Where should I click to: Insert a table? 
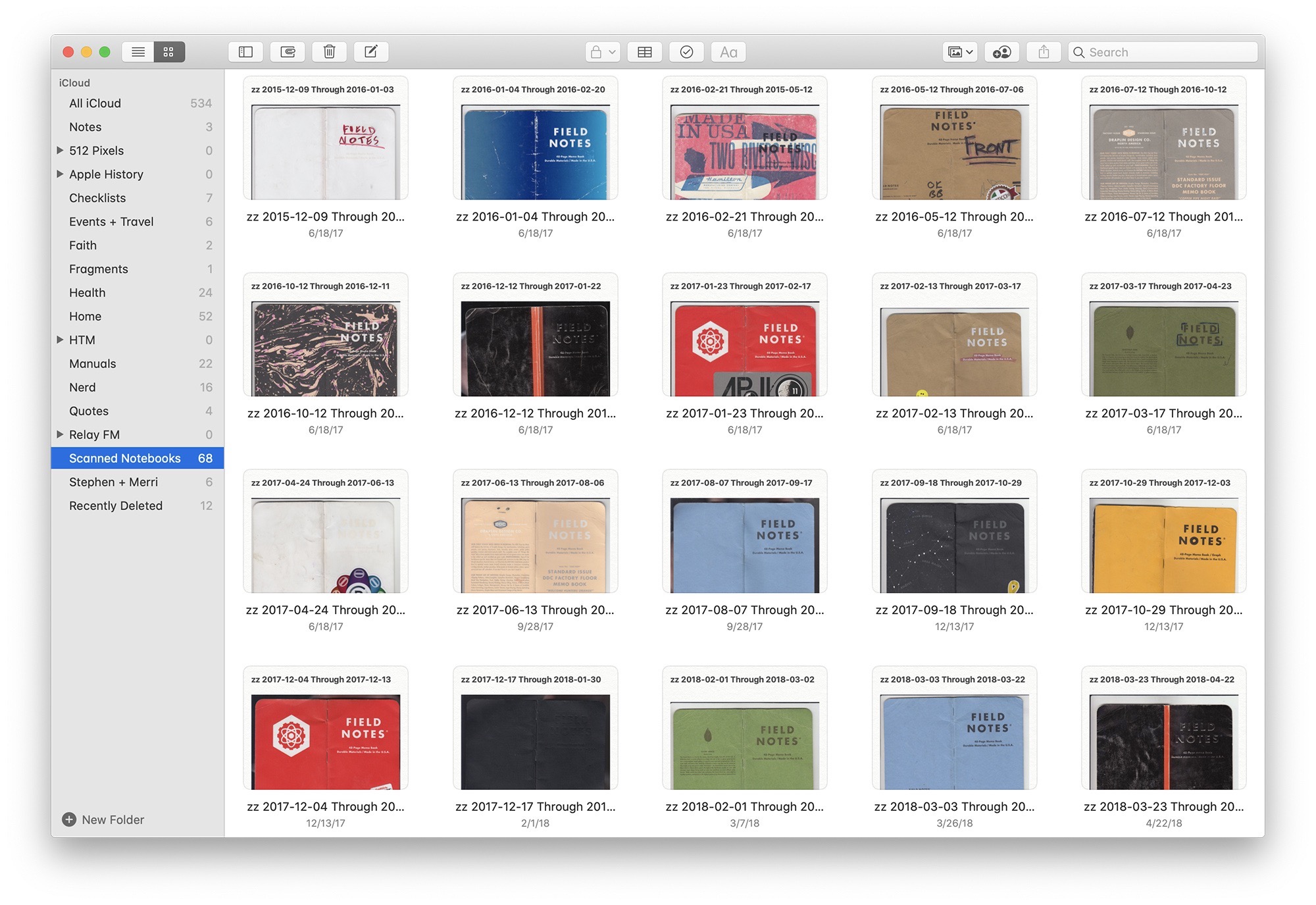pos(645,52)
